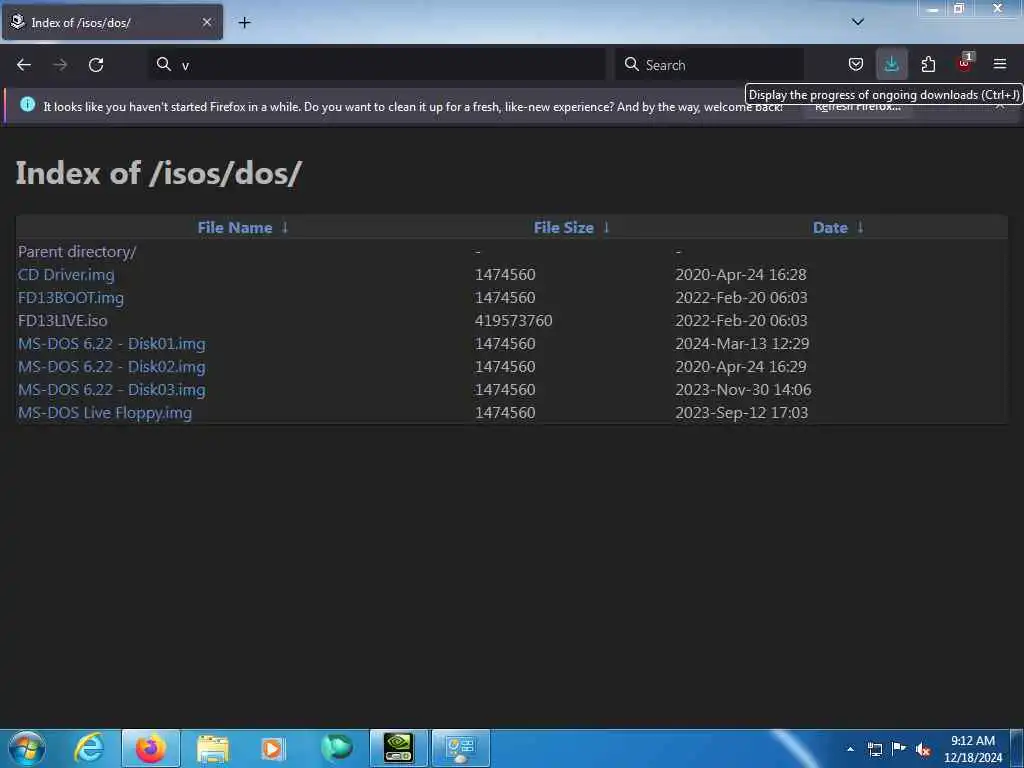This screenshot has height=768, width=1024.
Task: Click the date 2023-Sep-12 17:03
Action: pos(741,413)
